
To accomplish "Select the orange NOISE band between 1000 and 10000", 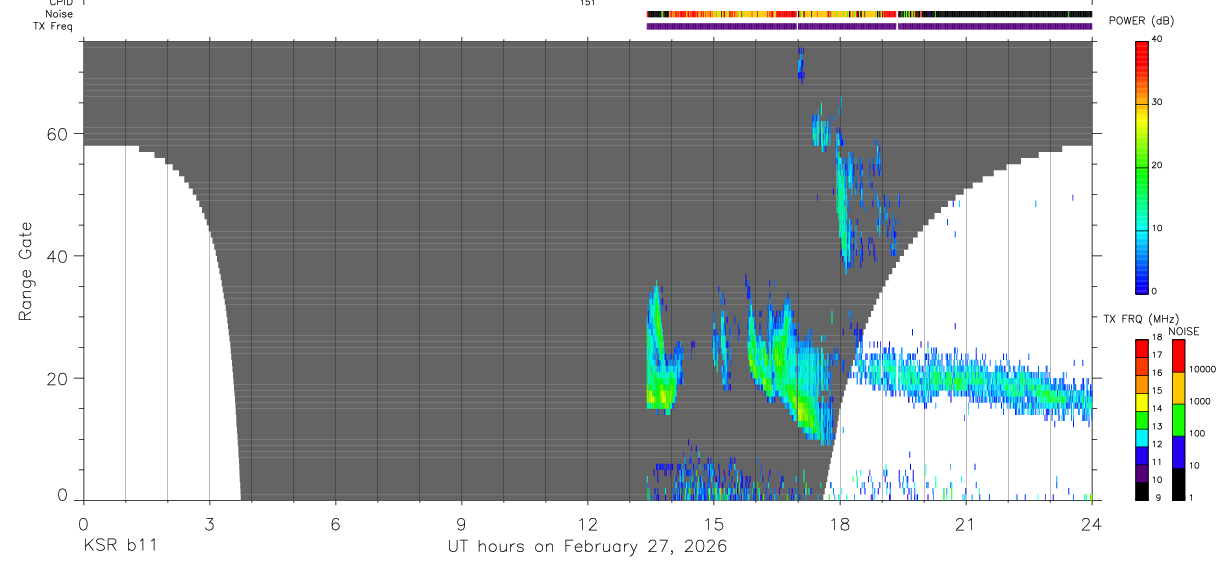I will click(1178, 387).
